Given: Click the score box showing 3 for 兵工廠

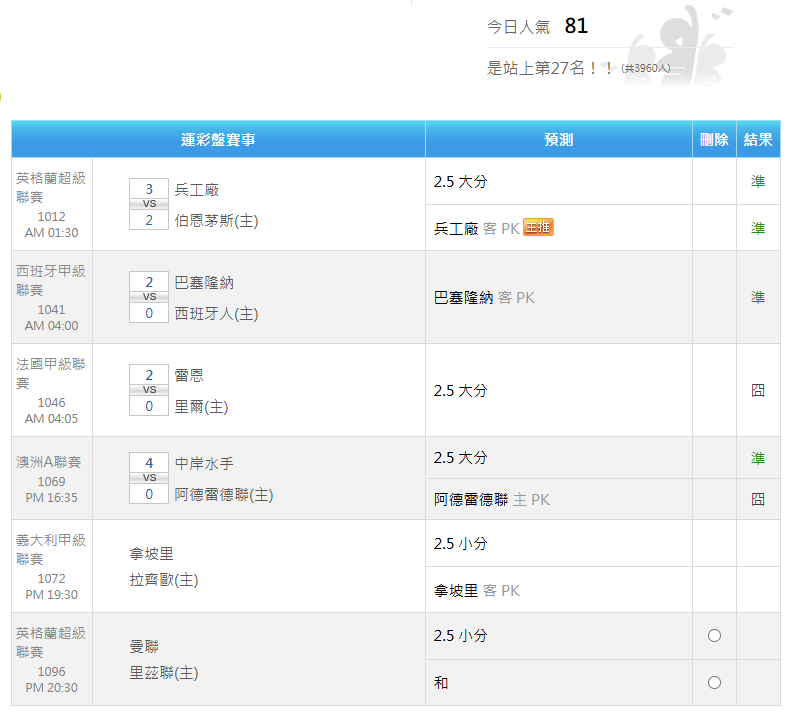Looking at the screenshot, I should 149,189.
